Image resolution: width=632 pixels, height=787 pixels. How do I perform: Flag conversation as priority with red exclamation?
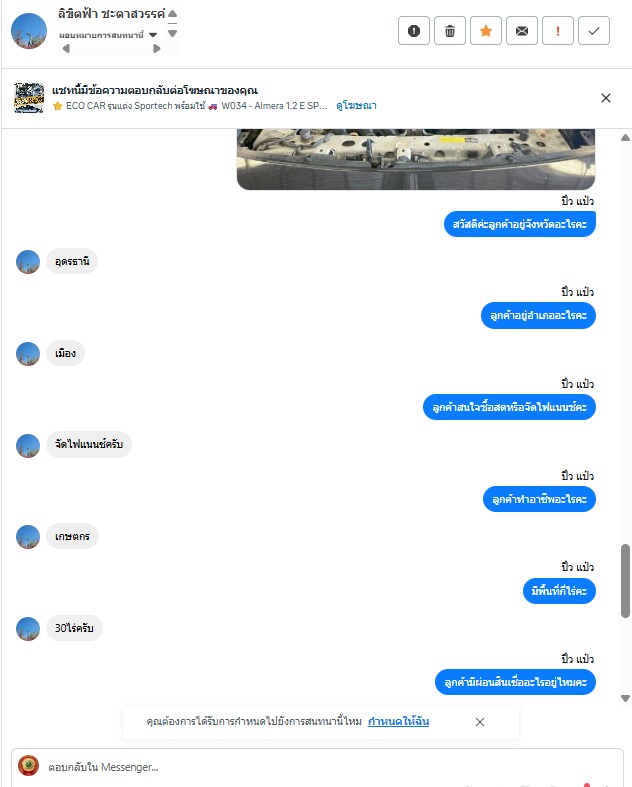558,31
